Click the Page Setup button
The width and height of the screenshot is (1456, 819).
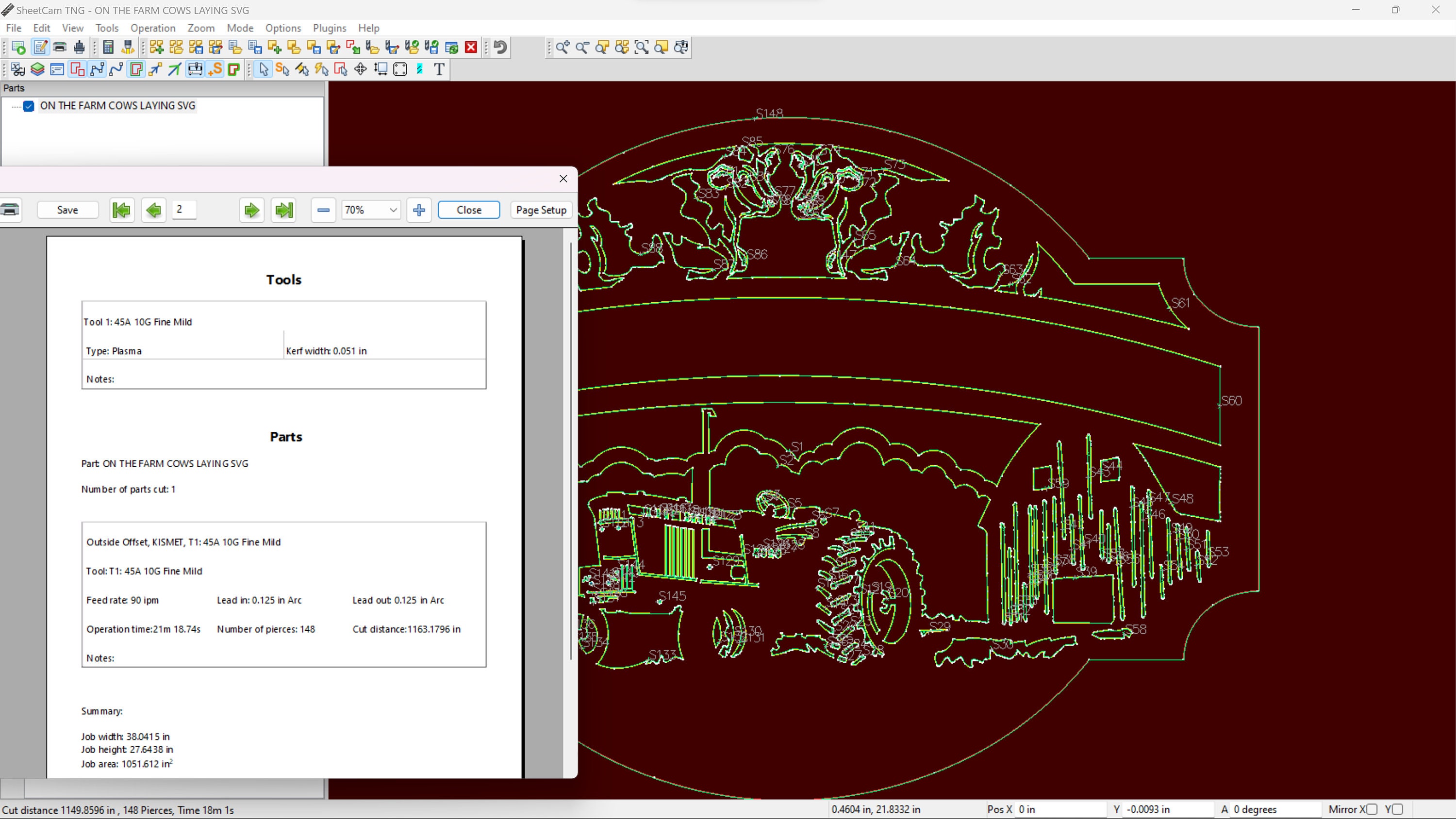(540, 210)
